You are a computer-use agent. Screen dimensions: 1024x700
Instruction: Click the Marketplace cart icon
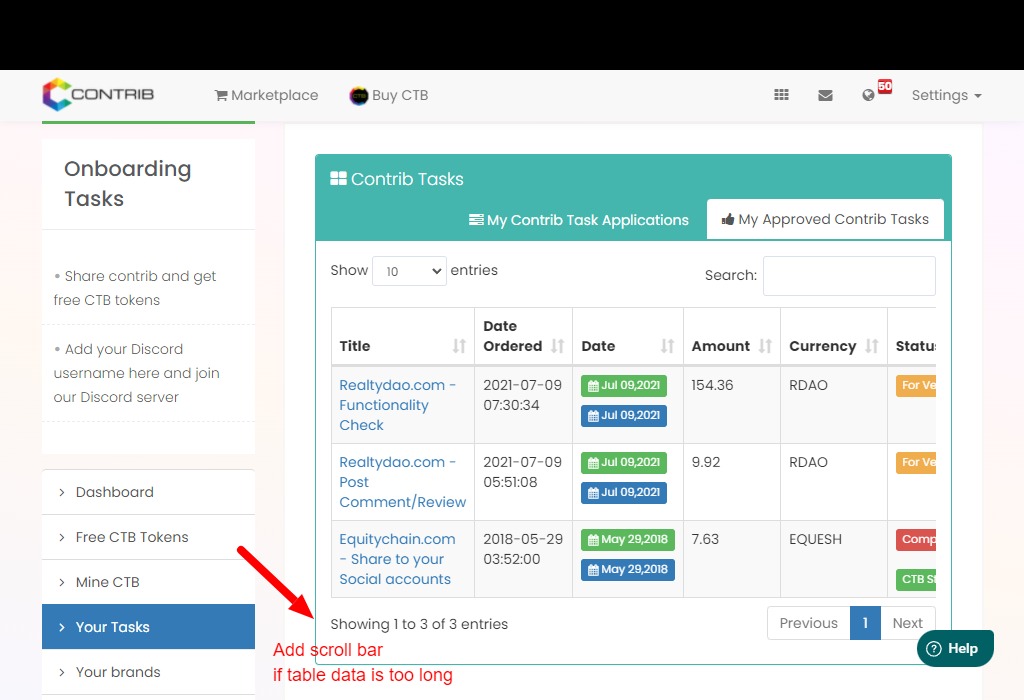[221, 95]
